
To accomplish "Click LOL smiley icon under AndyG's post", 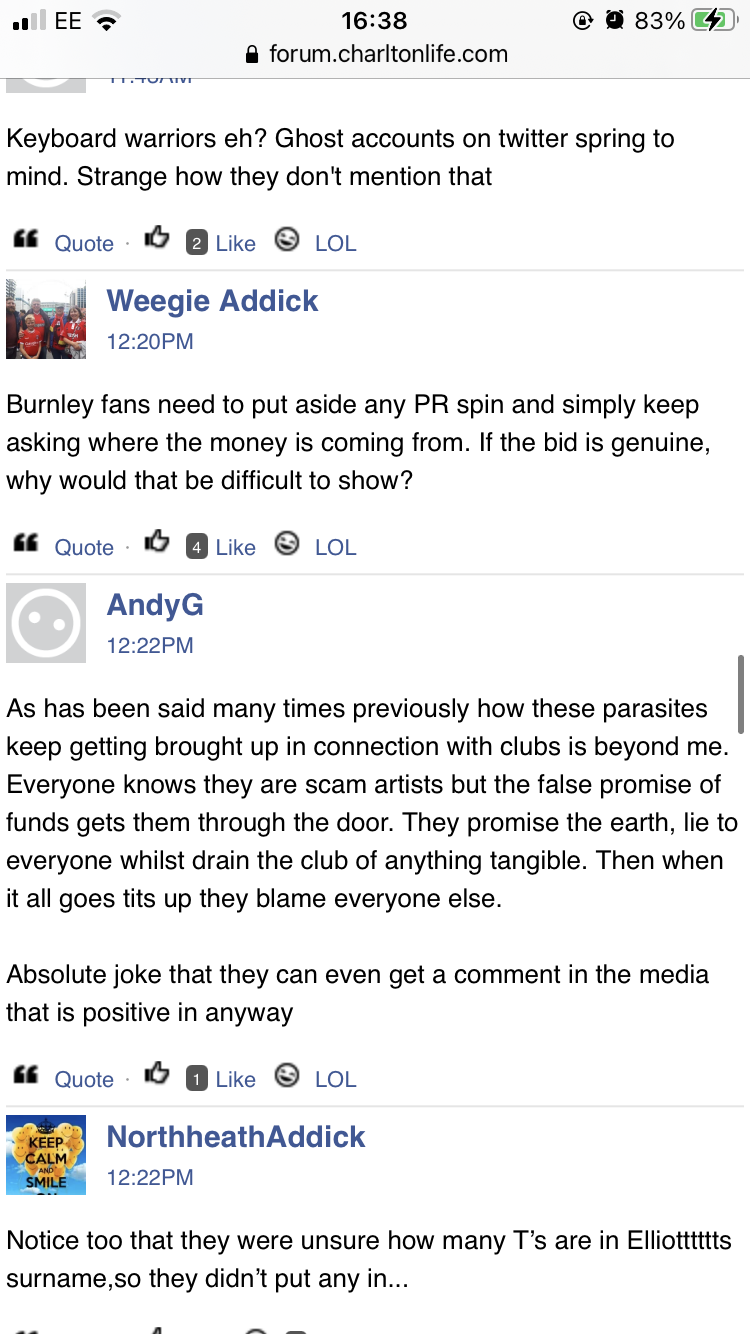I will tap(287, 1077).
